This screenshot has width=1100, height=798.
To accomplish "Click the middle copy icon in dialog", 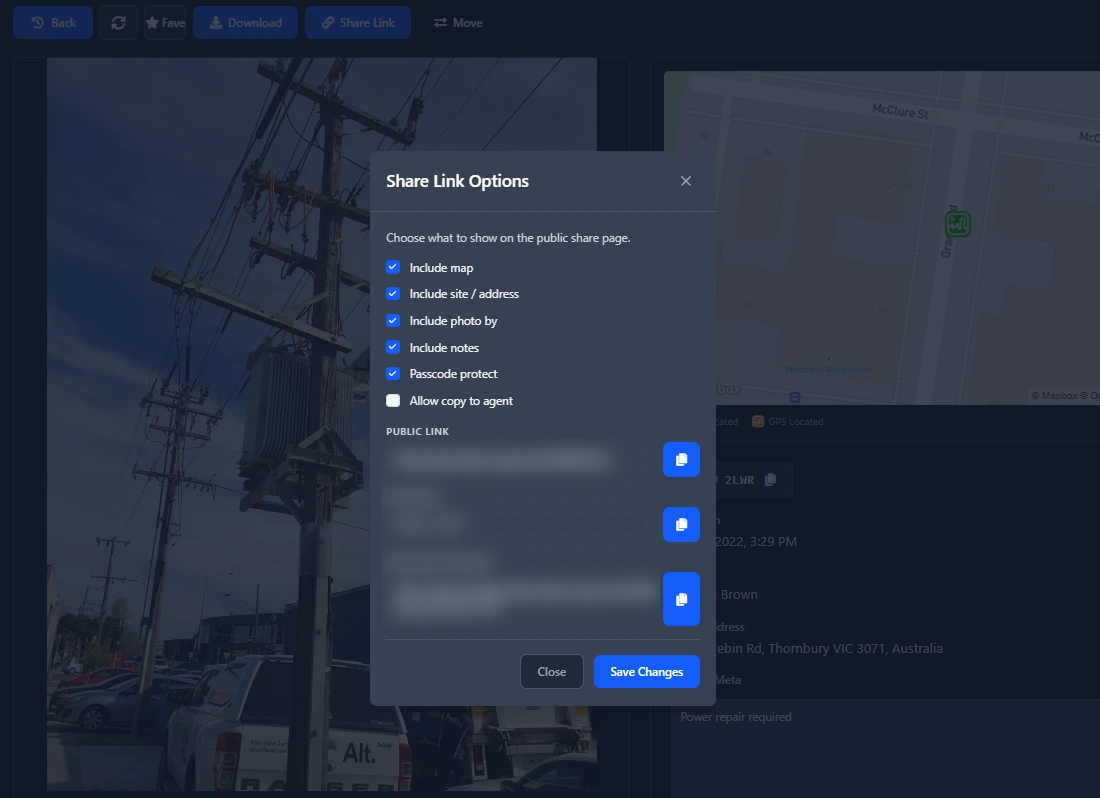I will (x=681, y=525).
